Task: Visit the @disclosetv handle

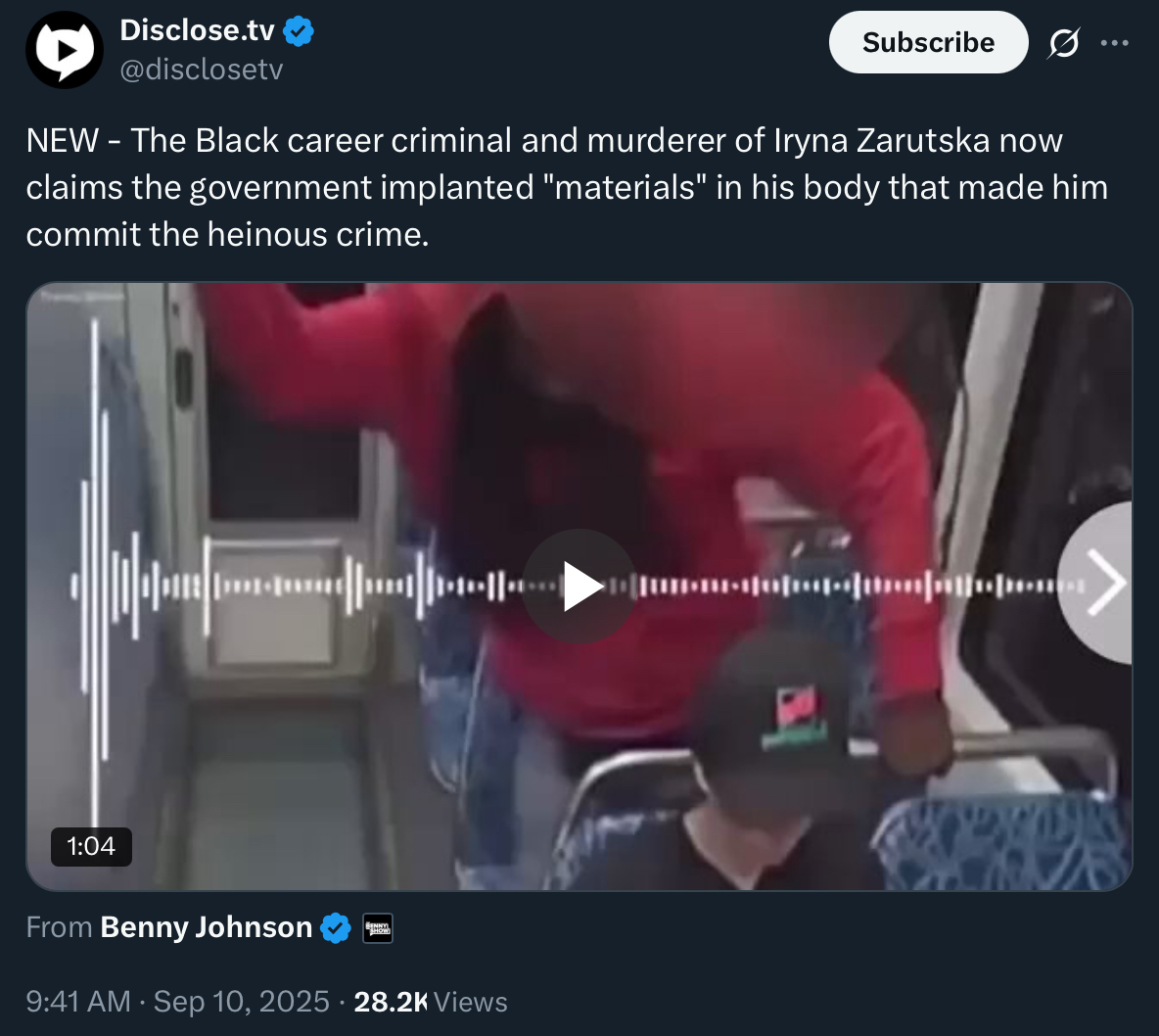Action: coord(201,69)
